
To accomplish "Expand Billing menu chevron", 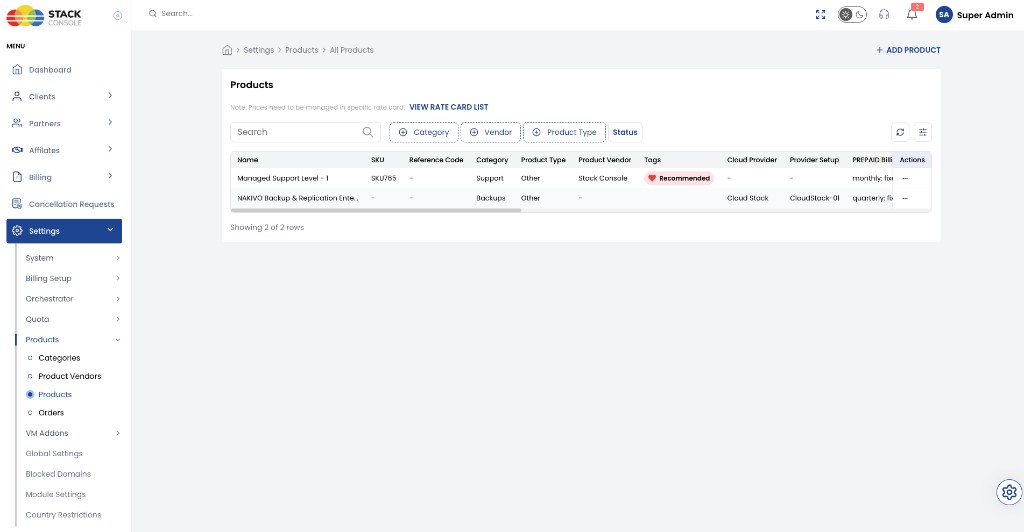I will [x=110, y=176].
